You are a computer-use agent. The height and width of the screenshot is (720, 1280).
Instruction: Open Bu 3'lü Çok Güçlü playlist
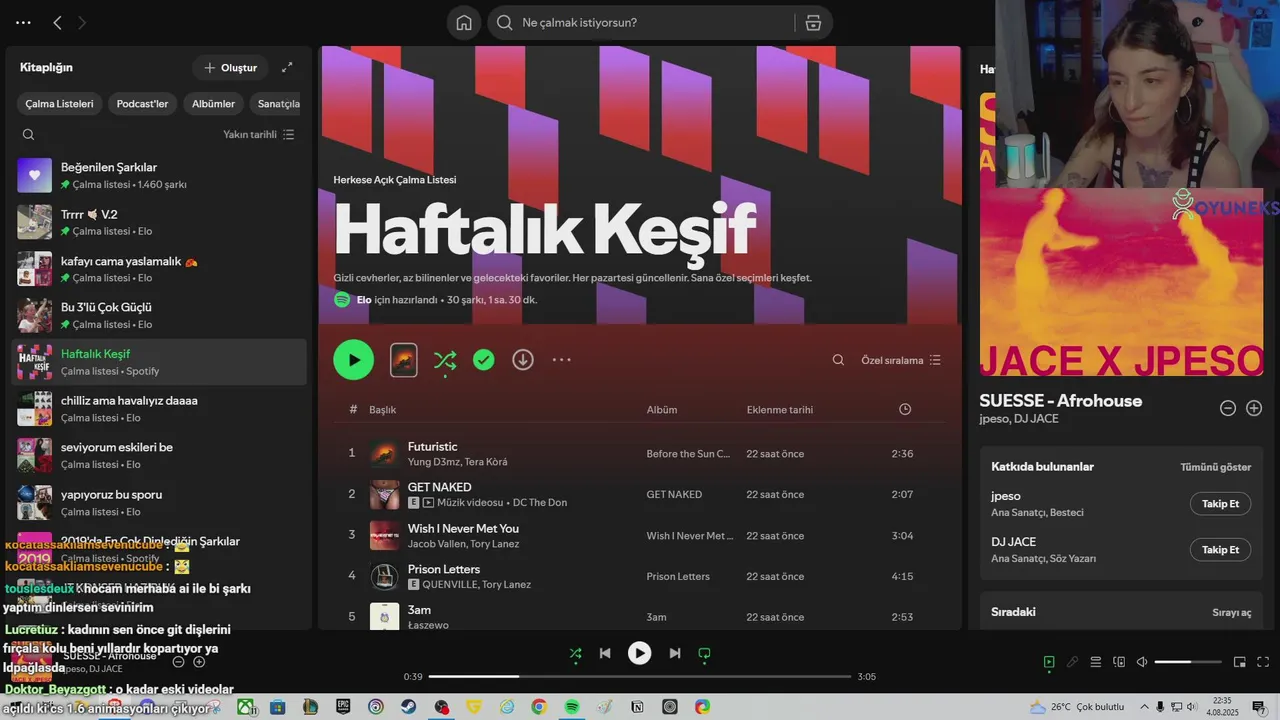click(x=161, y=315)
